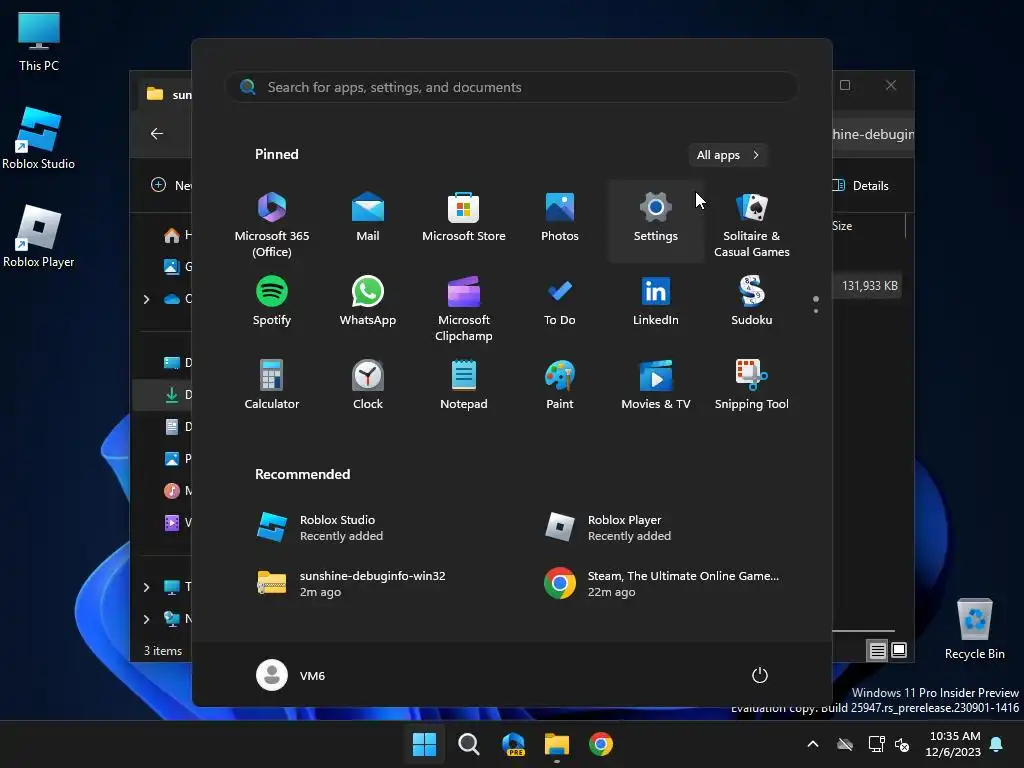Image resolution: width=1024 pixels, height=768 pixels.
Task: Open clock and date flyout
Action: [953, 744]
